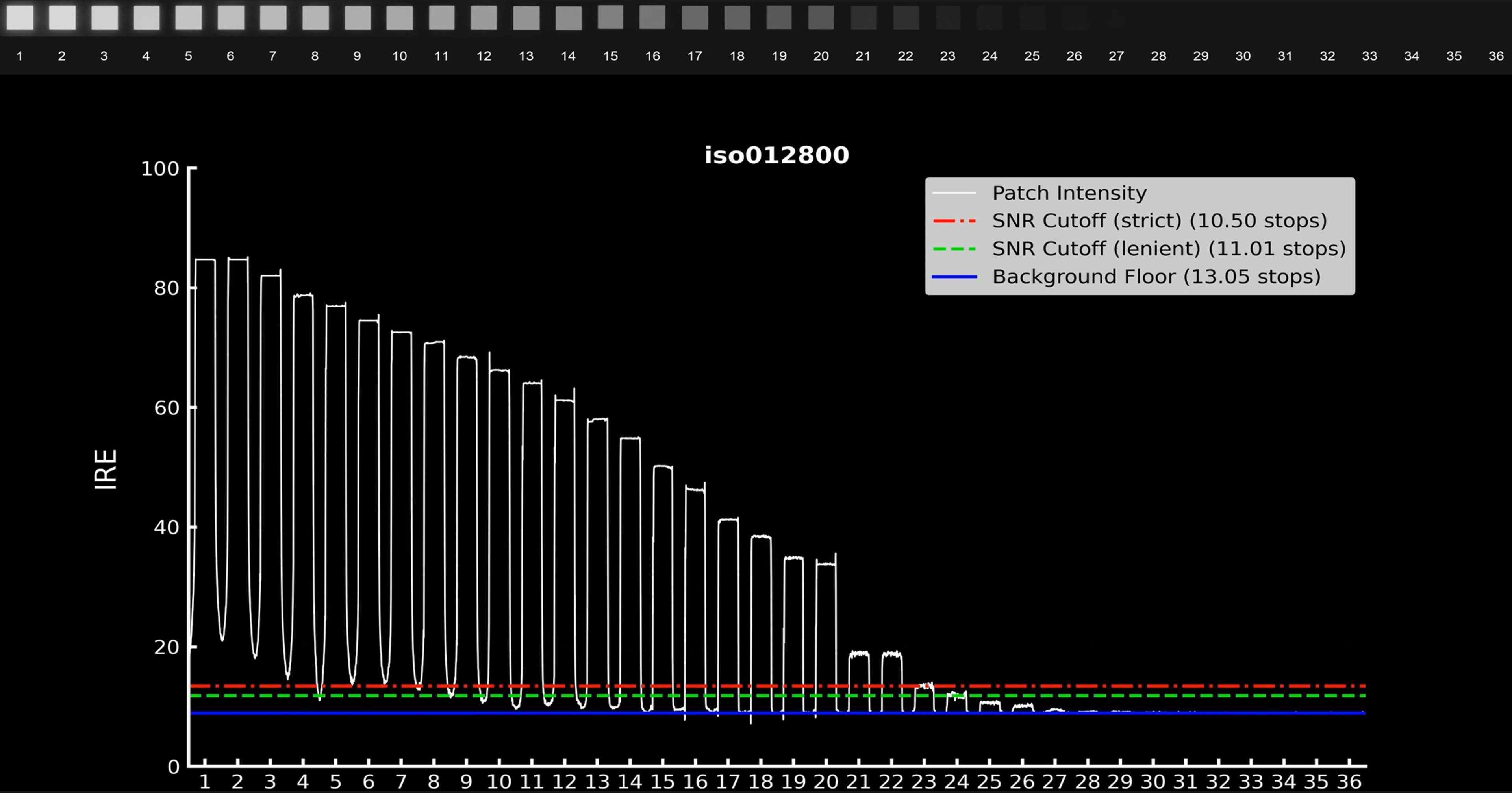Click x-axis tick label 36 below the chart

(x=1349, y=782)
